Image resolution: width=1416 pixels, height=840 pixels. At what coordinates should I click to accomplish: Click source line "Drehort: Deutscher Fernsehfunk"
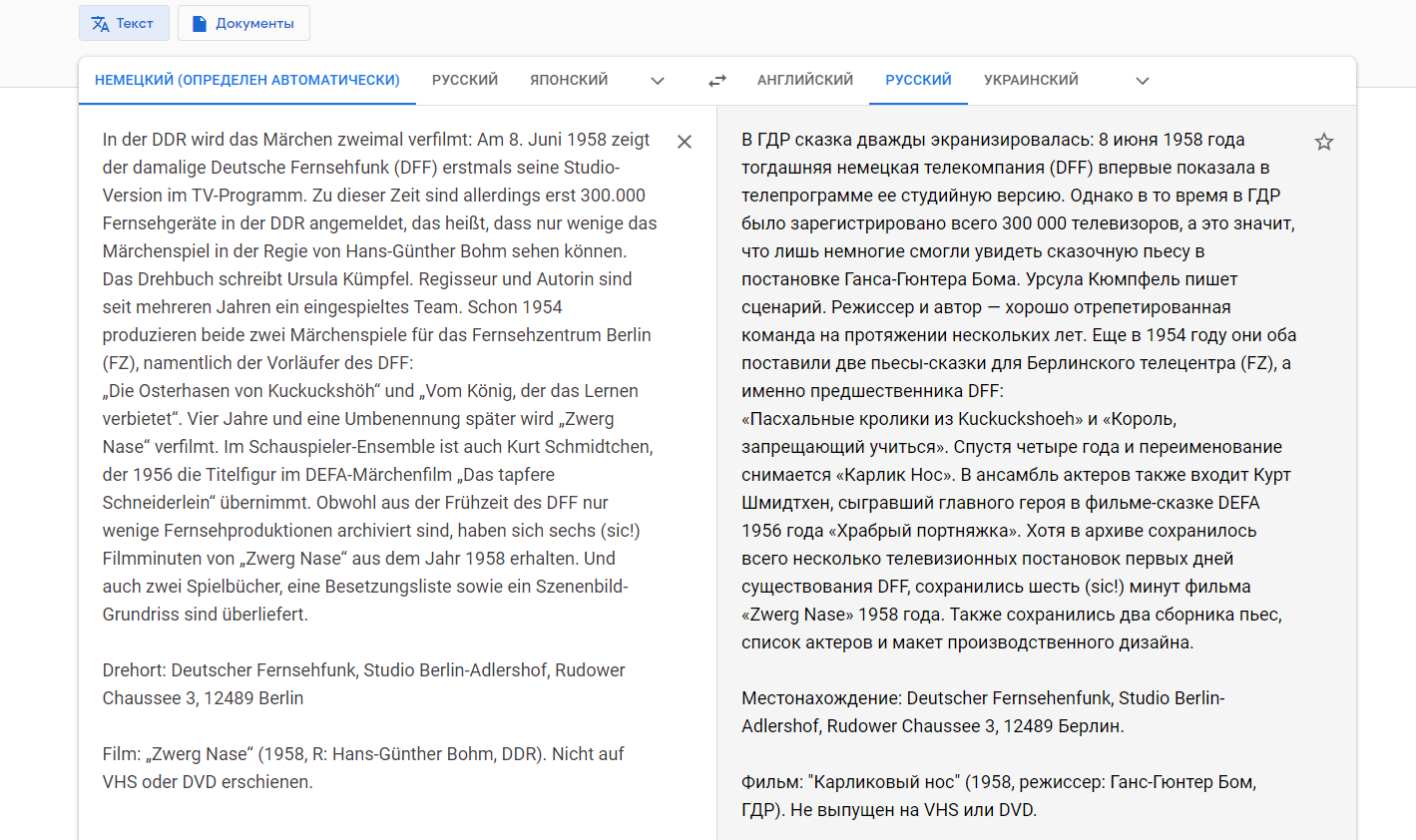[364, 670]
